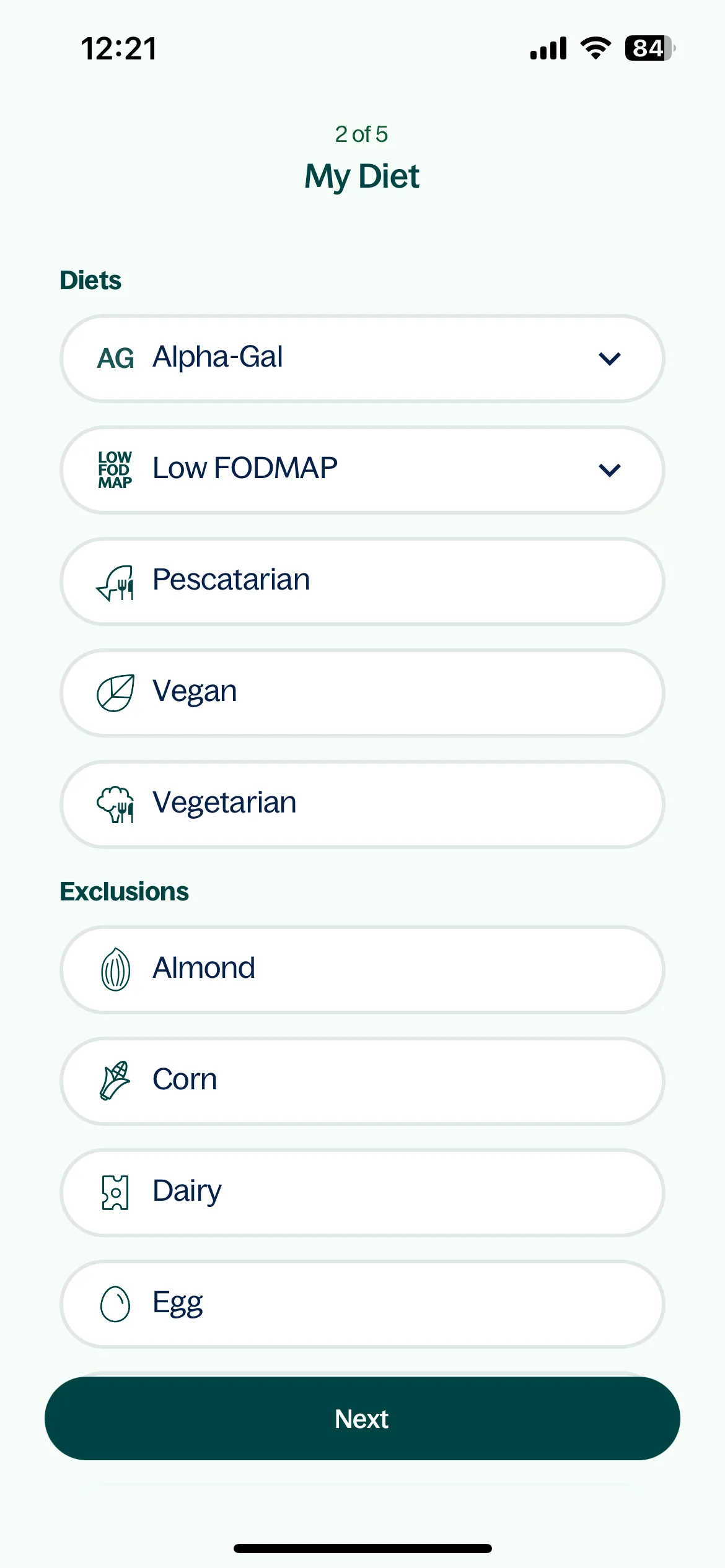Toggle the Vegan diet option
This screenshot has width=725, height=1568.
(x=362, y=693)
